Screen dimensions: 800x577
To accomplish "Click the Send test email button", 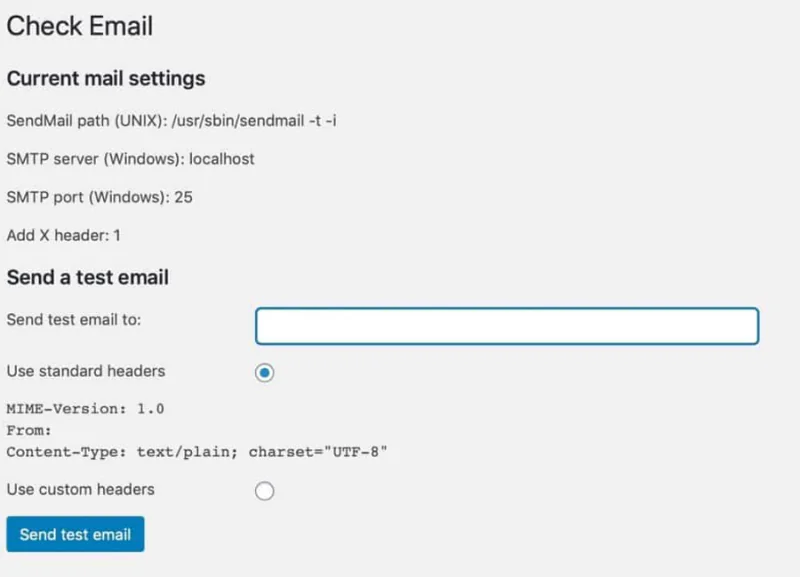I will [x=74, y=534].
